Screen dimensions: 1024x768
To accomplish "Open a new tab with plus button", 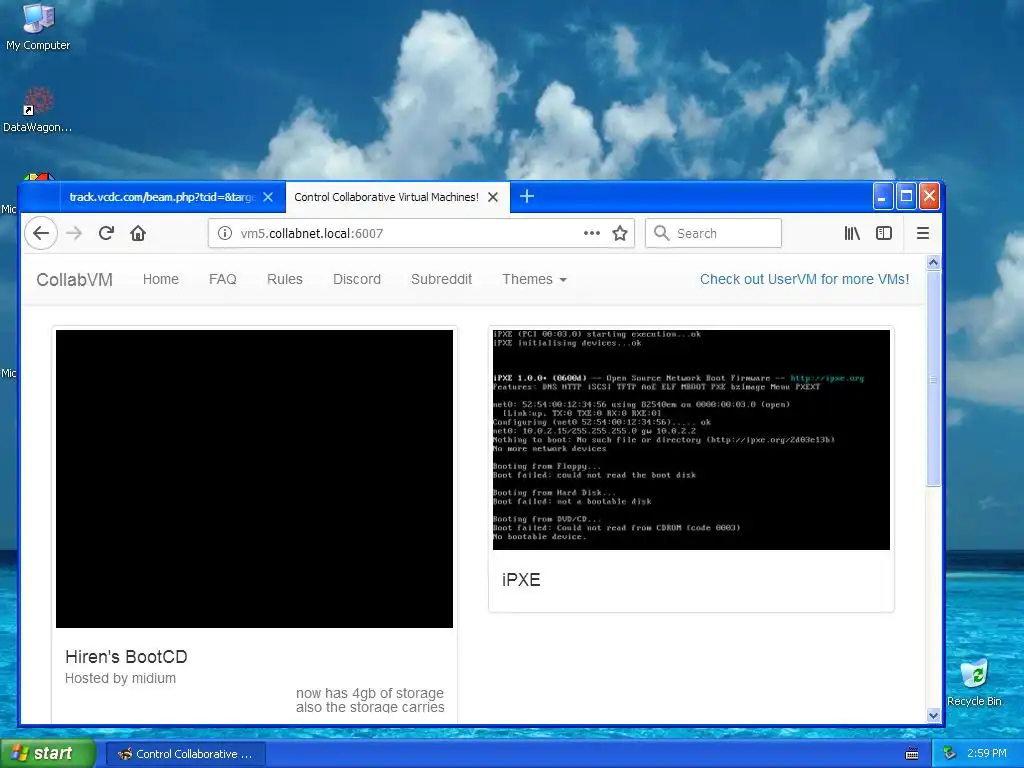I will pyautogui.click(x=527, y=196).
